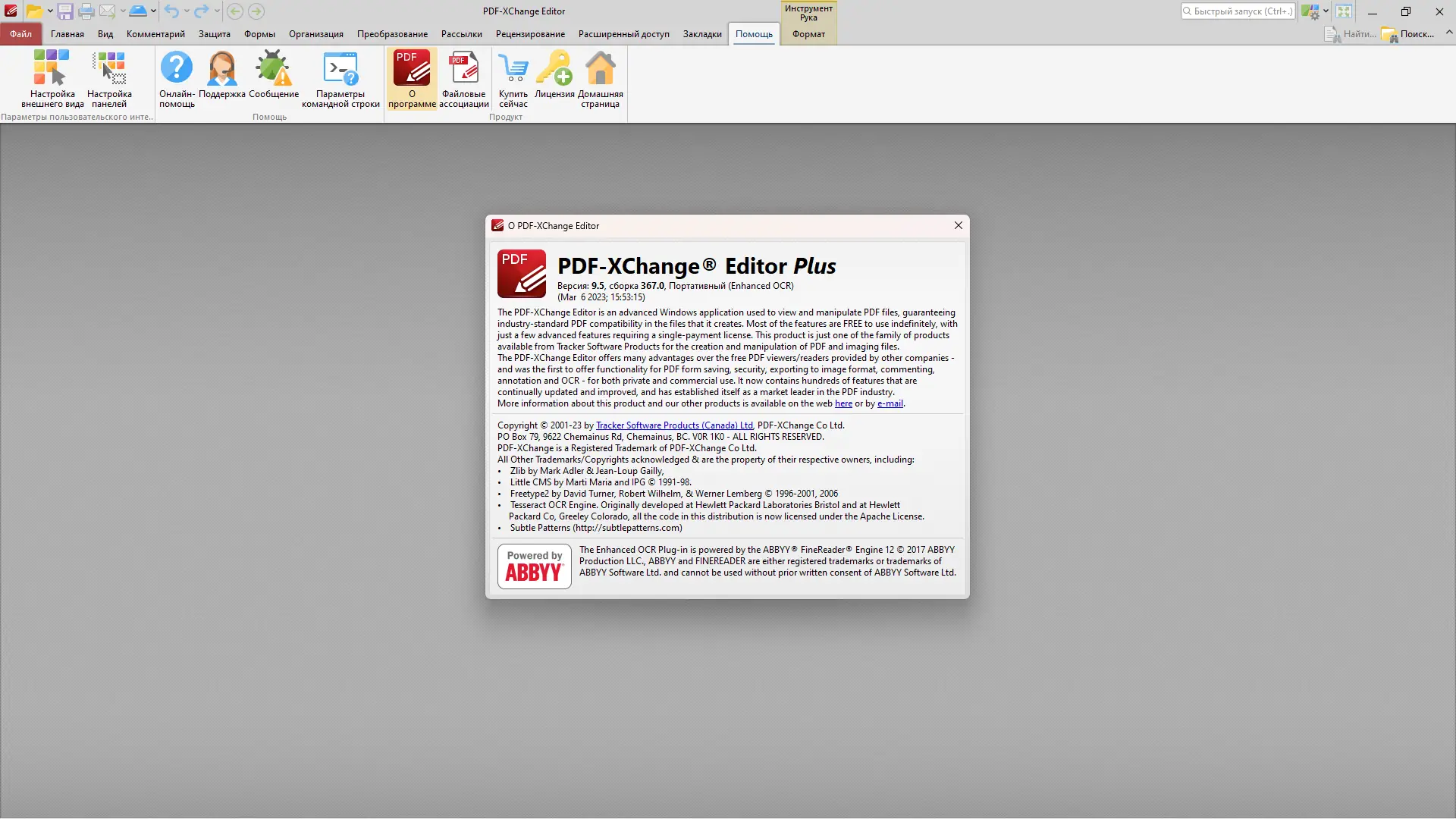This screenshot has height=819, width=1456.
Task: Collapse the ribbon with the chevron arrow
Action: point(1448,33)
